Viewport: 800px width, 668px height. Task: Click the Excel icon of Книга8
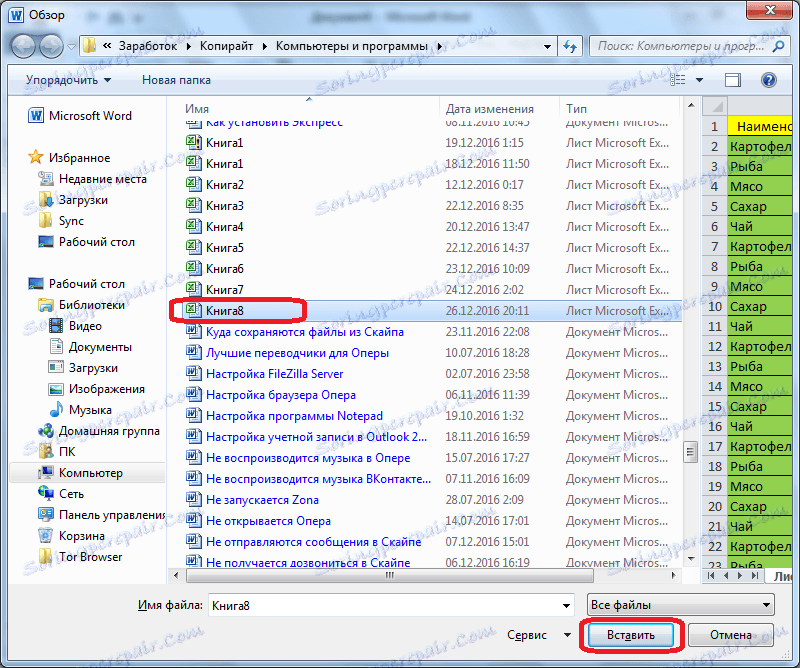[193, 310]
